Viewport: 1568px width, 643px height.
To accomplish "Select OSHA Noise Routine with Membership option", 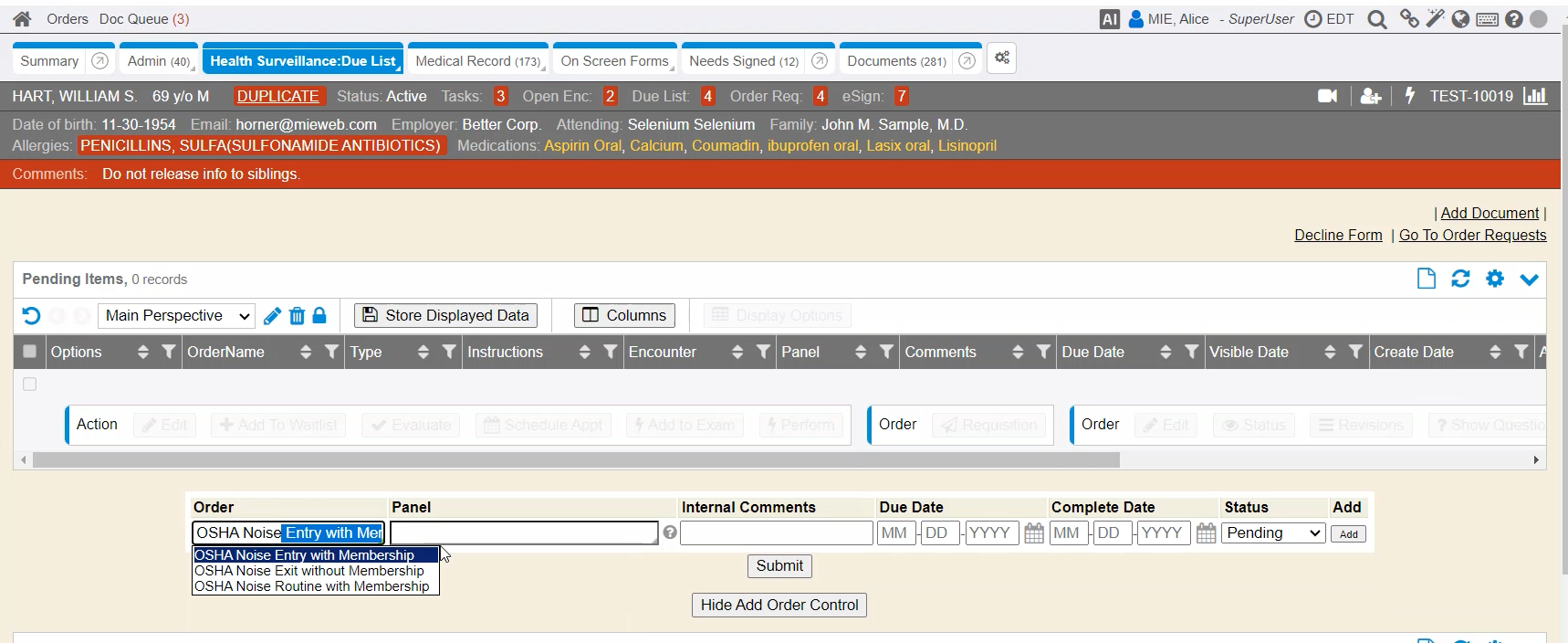I will click(x=311, y=586).
